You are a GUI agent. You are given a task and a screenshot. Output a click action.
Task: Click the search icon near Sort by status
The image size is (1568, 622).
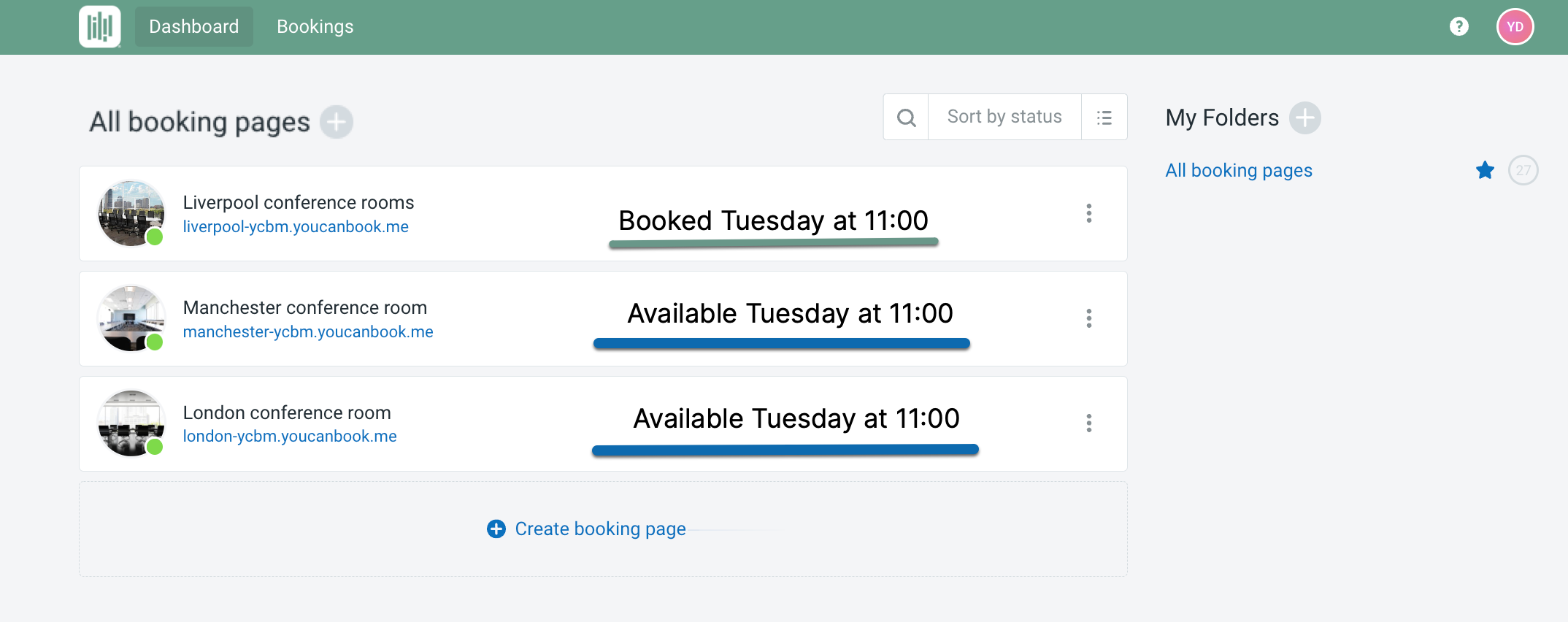905,116
